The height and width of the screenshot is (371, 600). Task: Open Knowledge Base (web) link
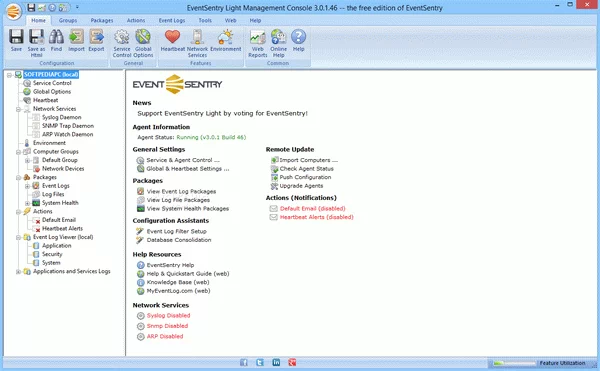click(178, 282)
